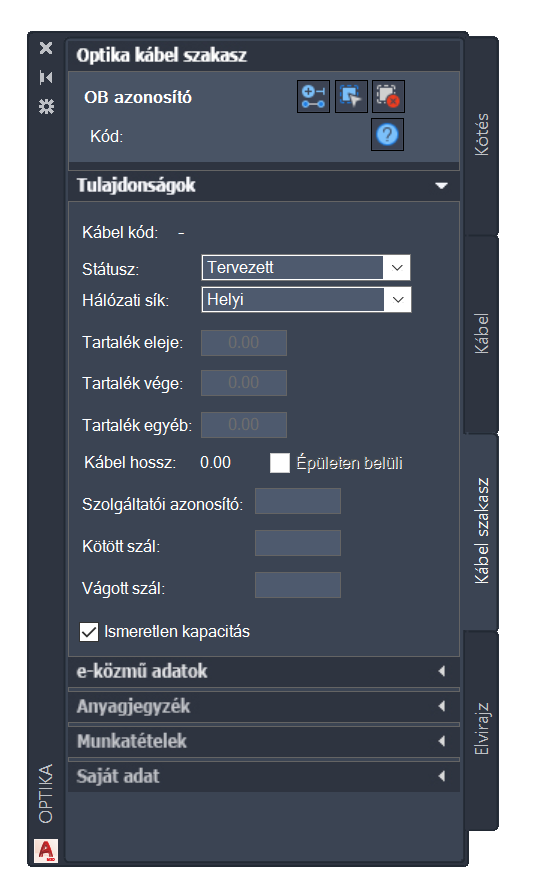Click the Szolgáltatói azonosító input field
Viewport: 541px width, 889px height.
coord(298,501)
